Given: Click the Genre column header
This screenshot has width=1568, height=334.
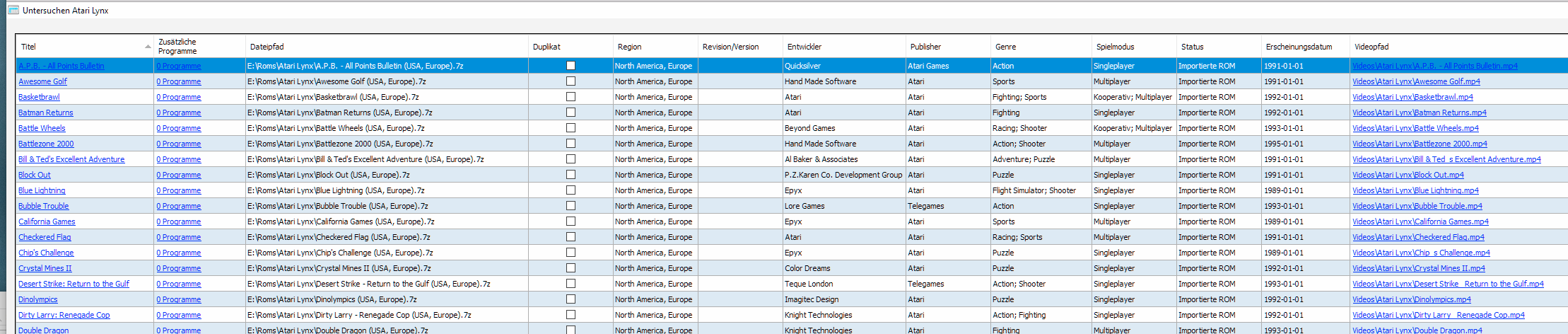Looking at the screenshot, I should tap(1041, 47).
